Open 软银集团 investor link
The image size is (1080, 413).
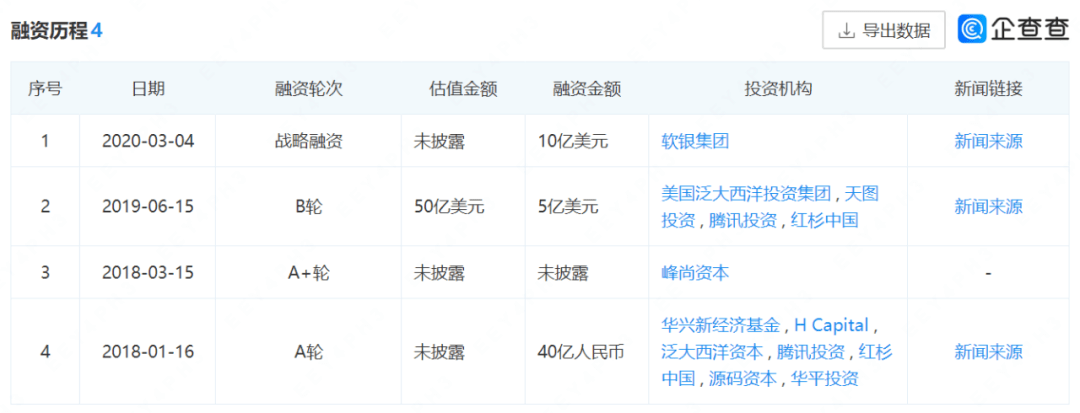(x=695, y=141)
